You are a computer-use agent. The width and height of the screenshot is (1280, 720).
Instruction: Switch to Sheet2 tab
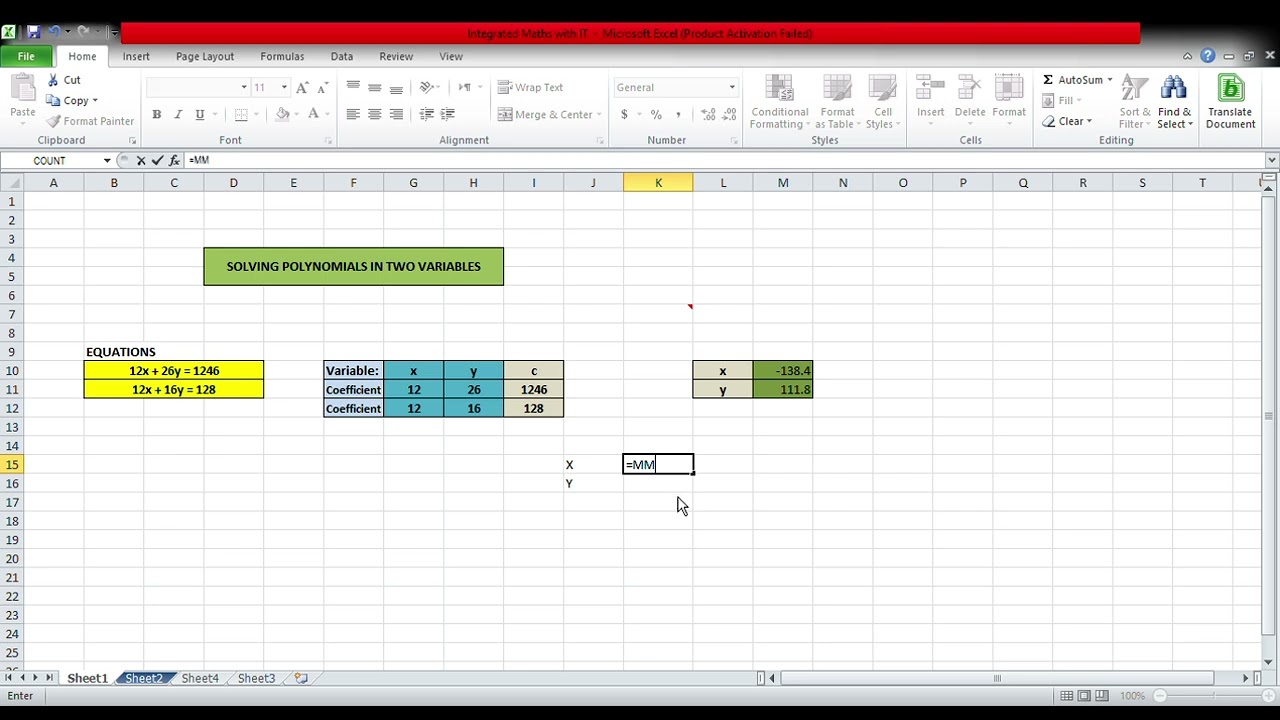(143, 678)
